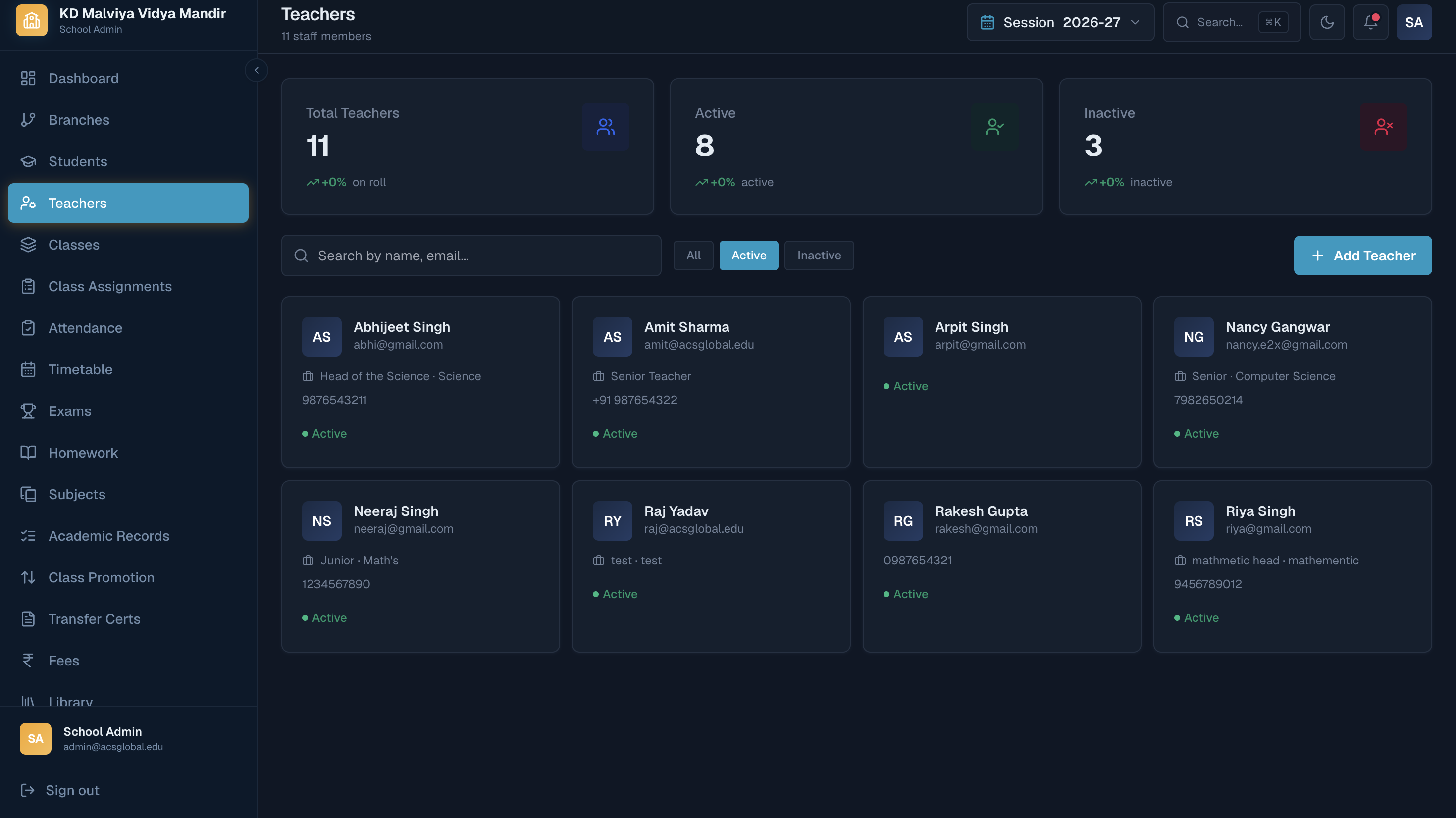Click the Attendance clipboard-check icon
The width and height of the screenshot is (1456, 818).
click(x=28, y=328)
